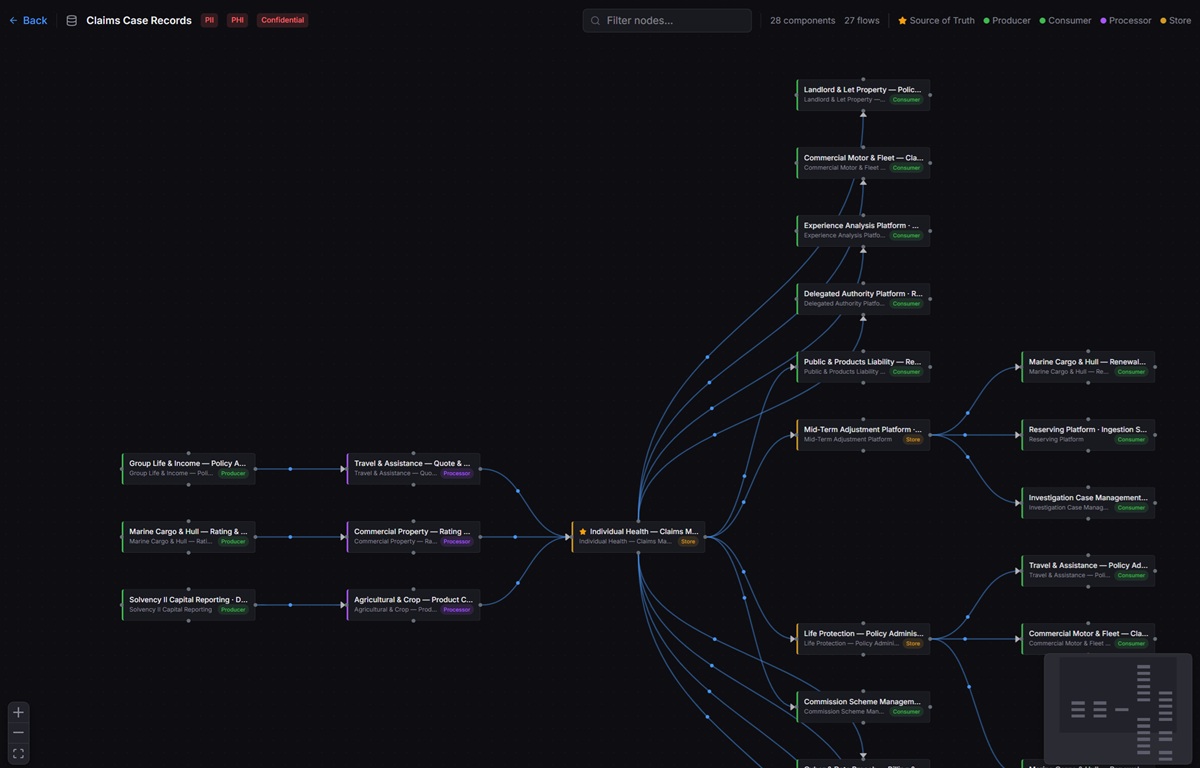
Task: Click edge midpoint between Mid-Term Adjustment and Reserving Platform
Action: [x=965, y=434]
